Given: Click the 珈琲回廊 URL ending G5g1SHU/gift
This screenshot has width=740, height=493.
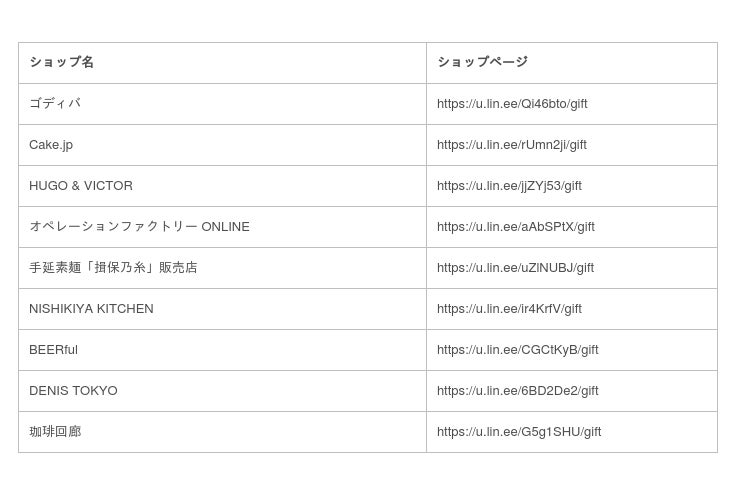Looking at the screenshot, I should [x=519, y=432].
